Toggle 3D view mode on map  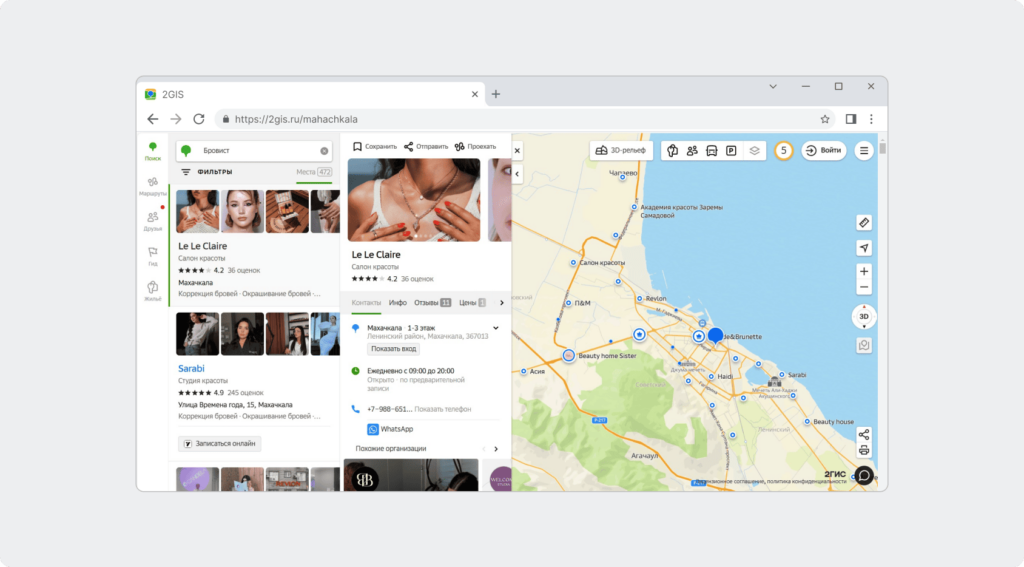864,317
